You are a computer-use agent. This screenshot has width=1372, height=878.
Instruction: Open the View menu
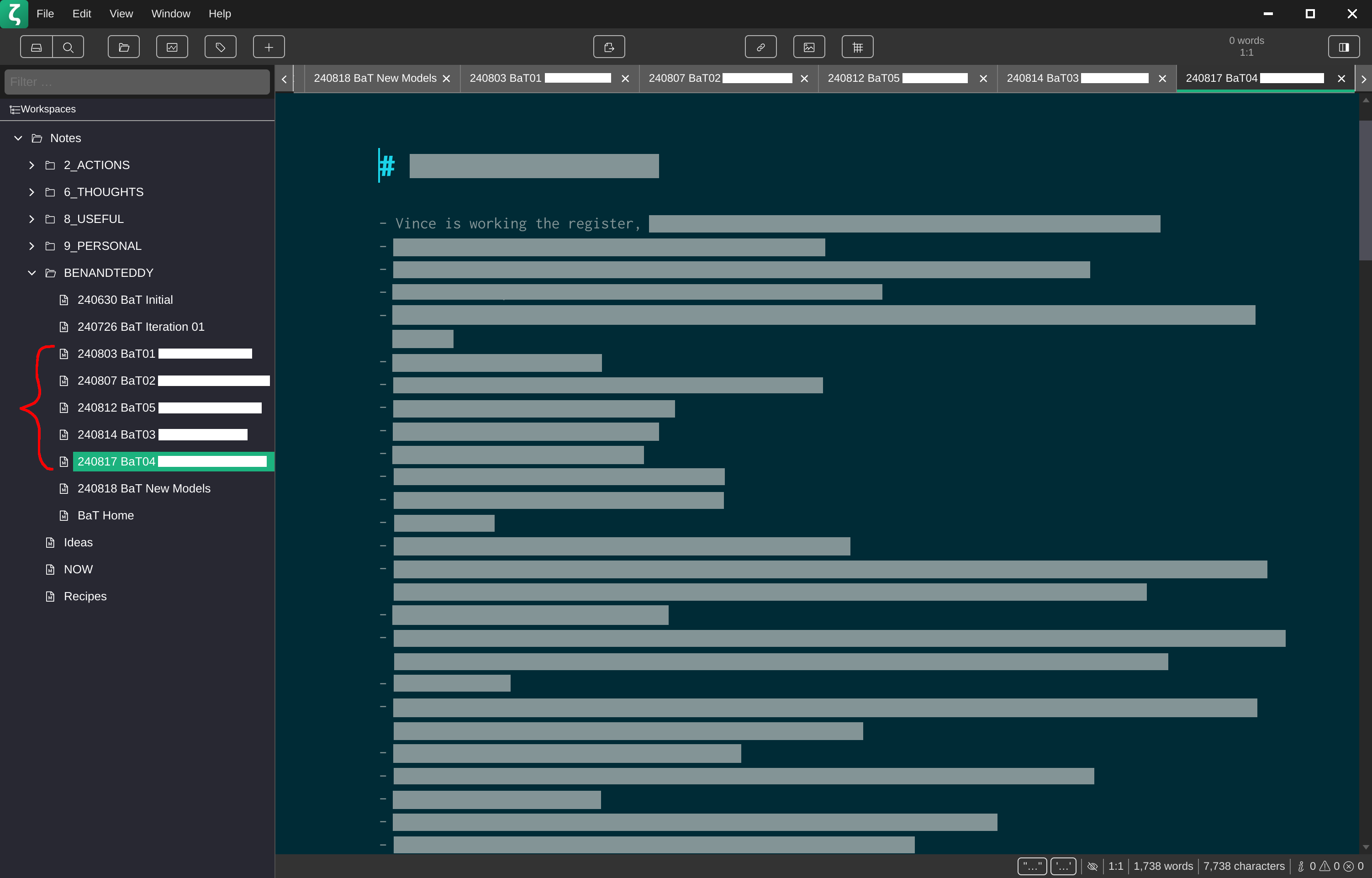[121, 14]
